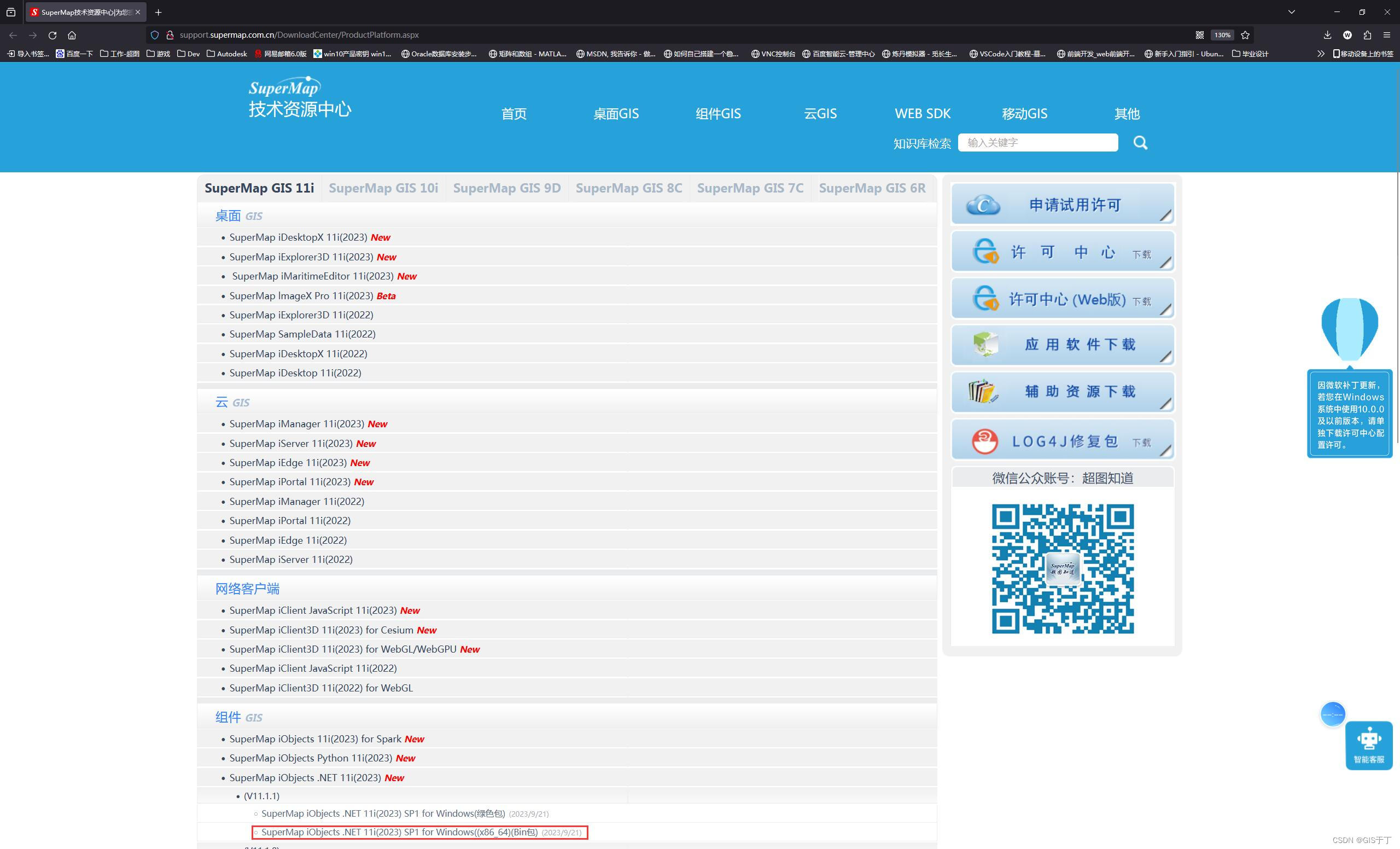Open list all tabs dropdown arrow

1292,11
